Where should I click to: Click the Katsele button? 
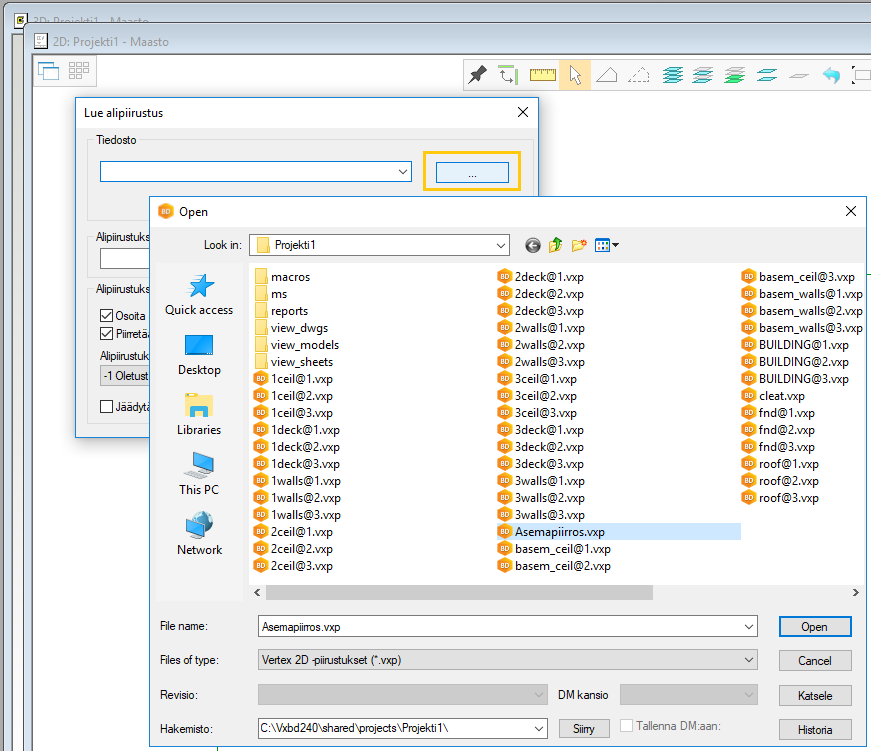(x=815, y=695)
